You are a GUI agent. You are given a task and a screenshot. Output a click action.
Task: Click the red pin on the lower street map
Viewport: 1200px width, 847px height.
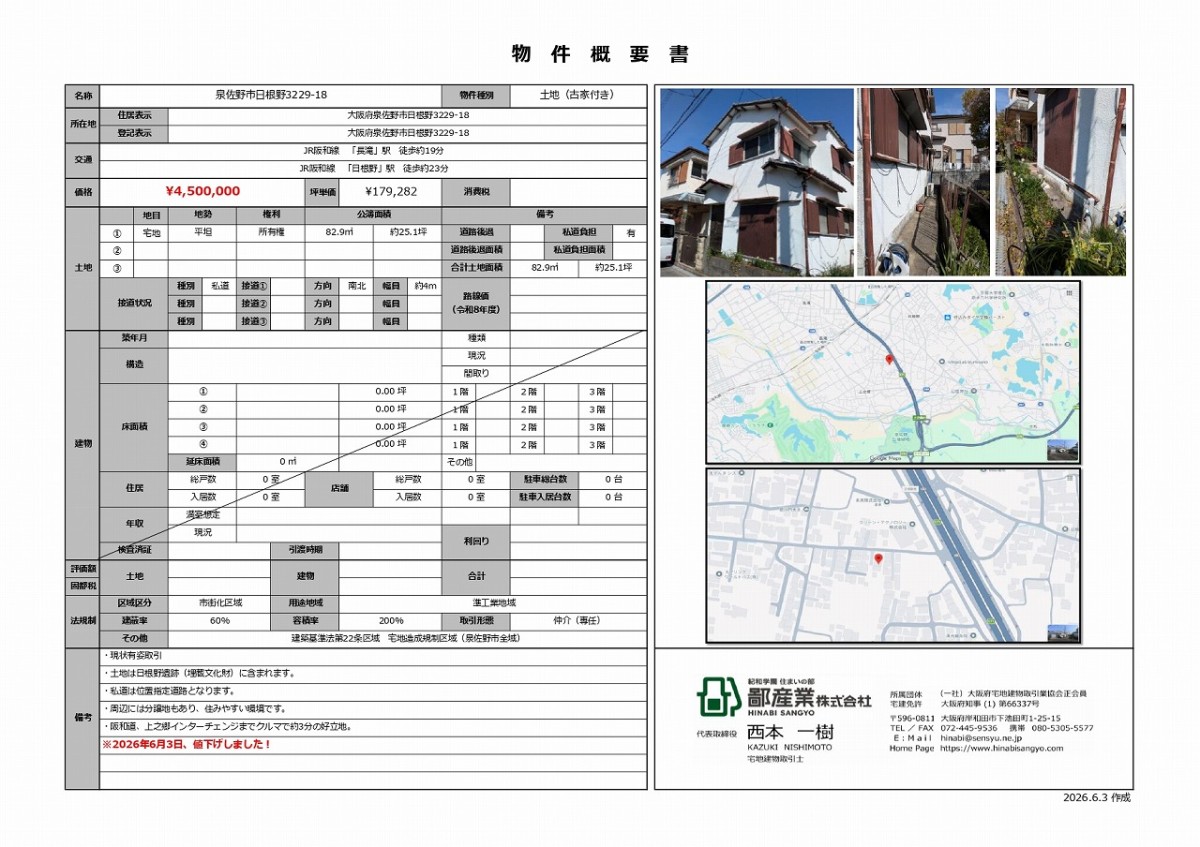878,559
